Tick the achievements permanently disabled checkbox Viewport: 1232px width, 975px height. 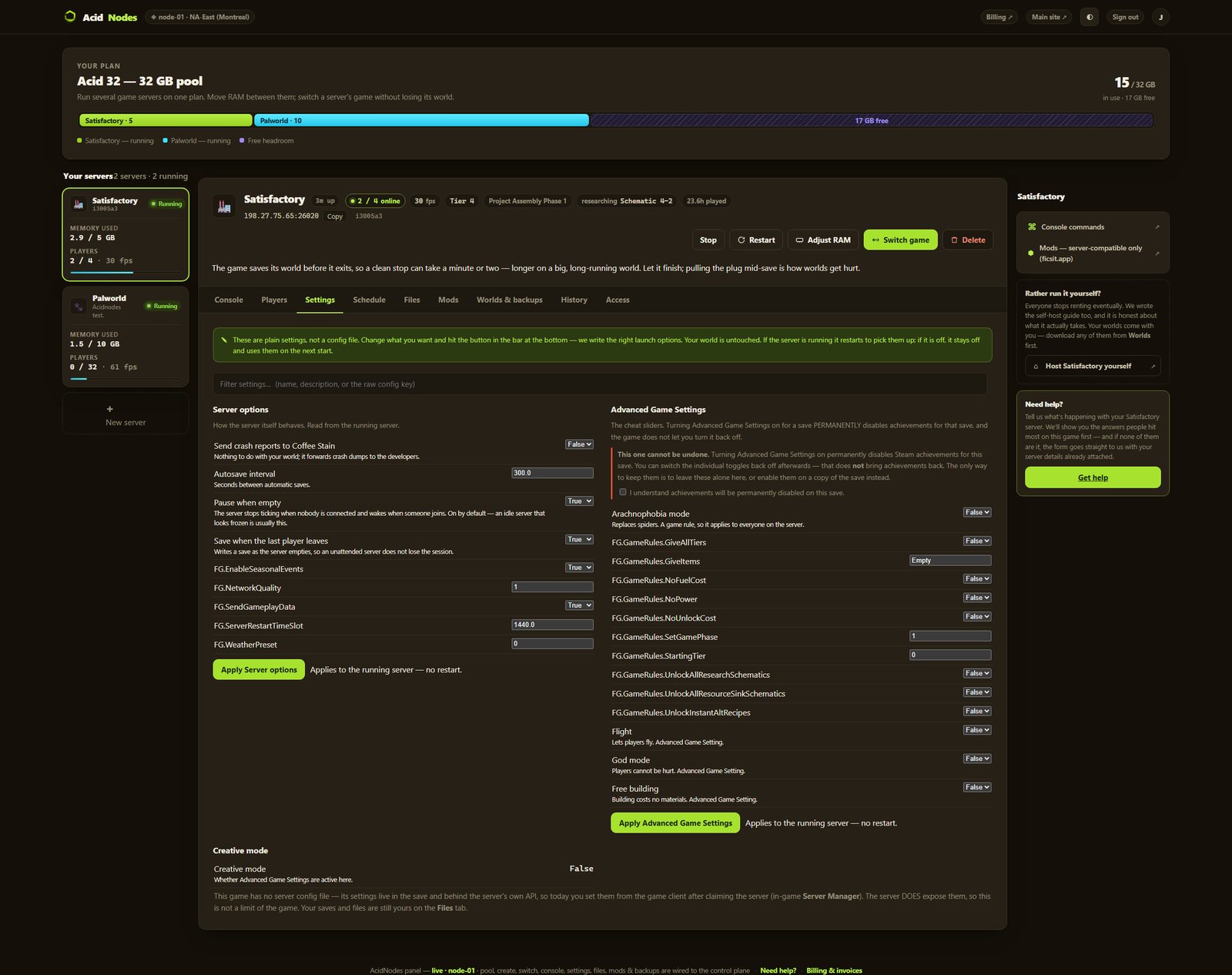tap(623, 492)
